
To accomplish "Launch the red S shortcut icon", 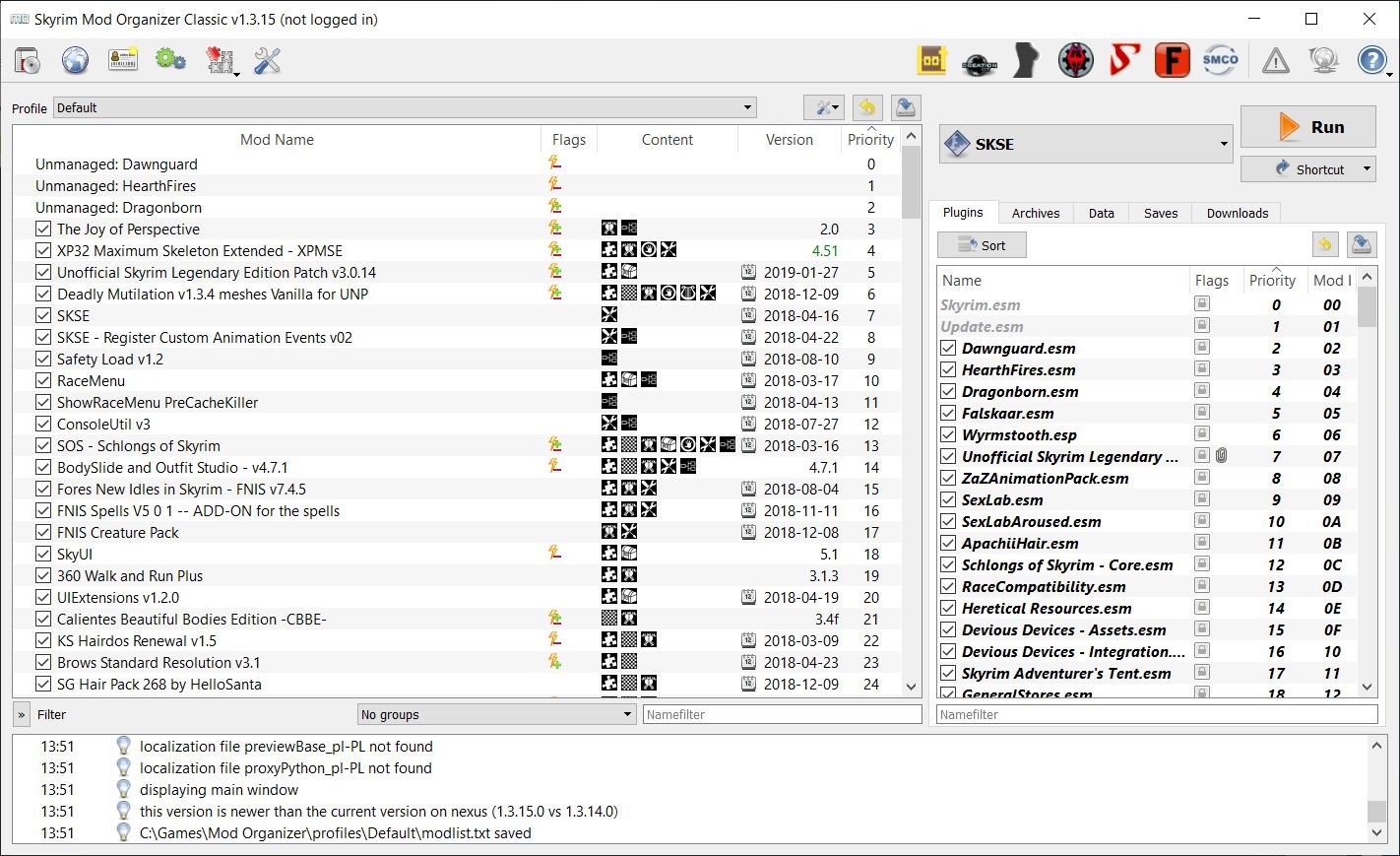I will [x=1124, y=61].
